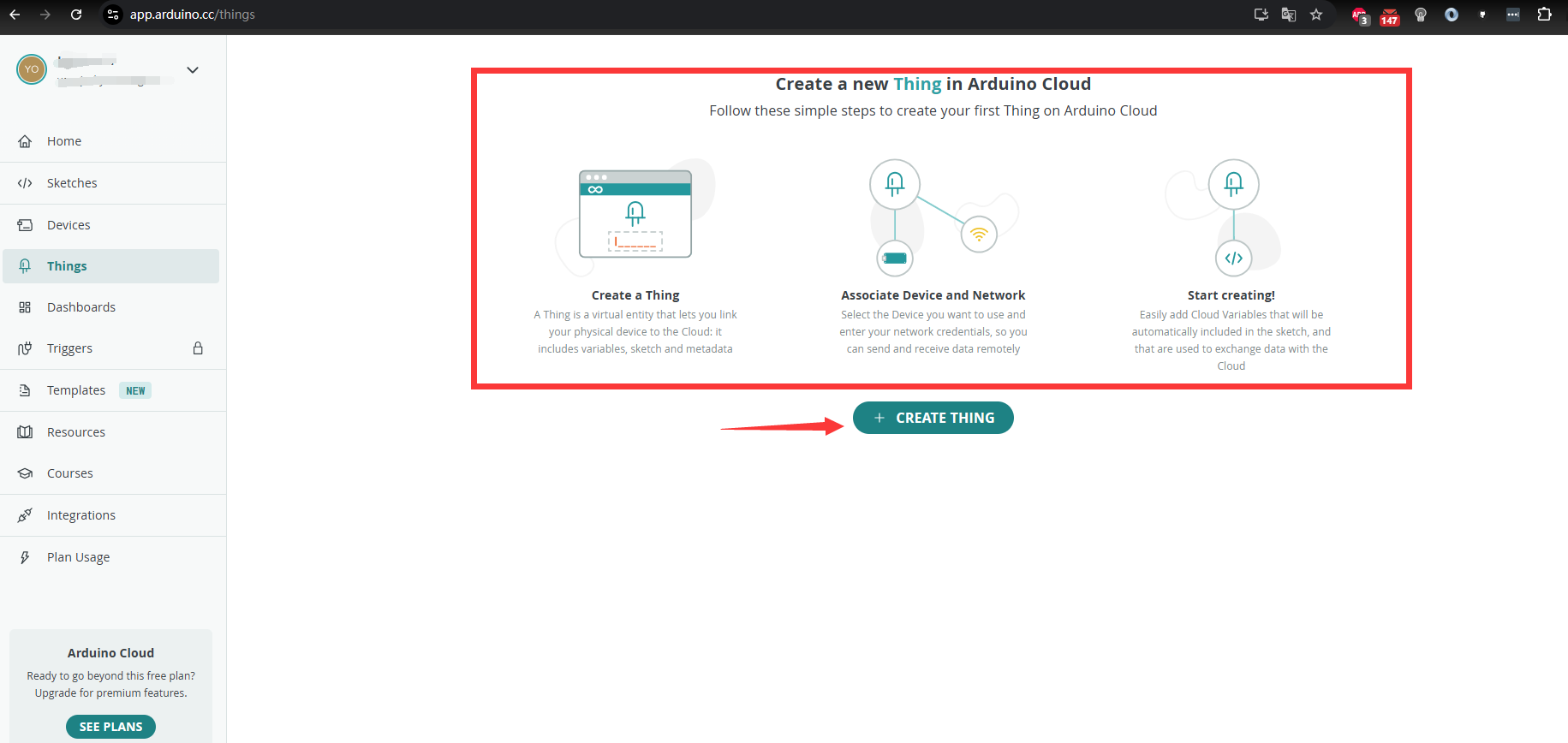View Plan Usage

111,557
